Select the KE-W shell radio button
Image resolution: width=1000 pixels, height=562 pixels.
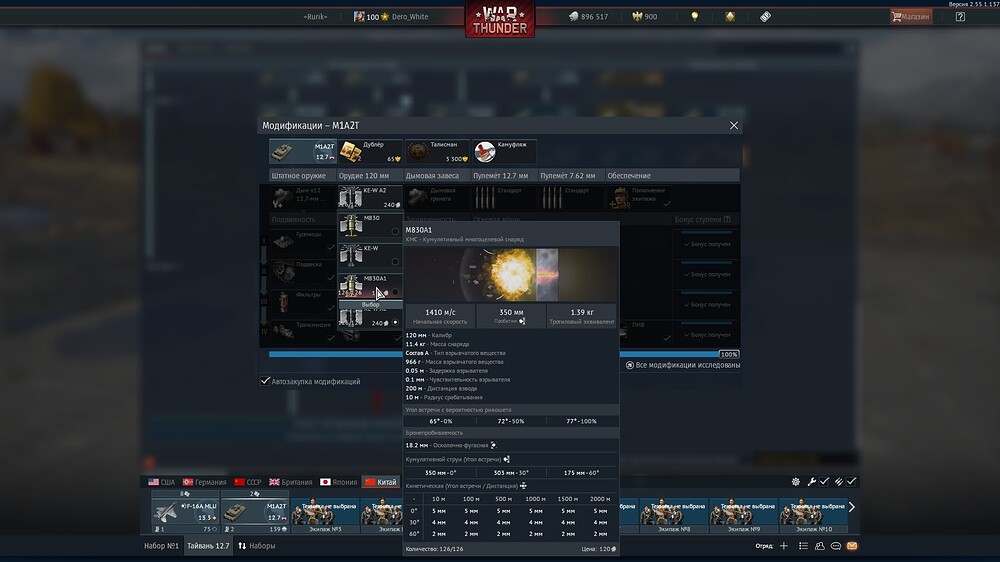click(x=395, y=262)
